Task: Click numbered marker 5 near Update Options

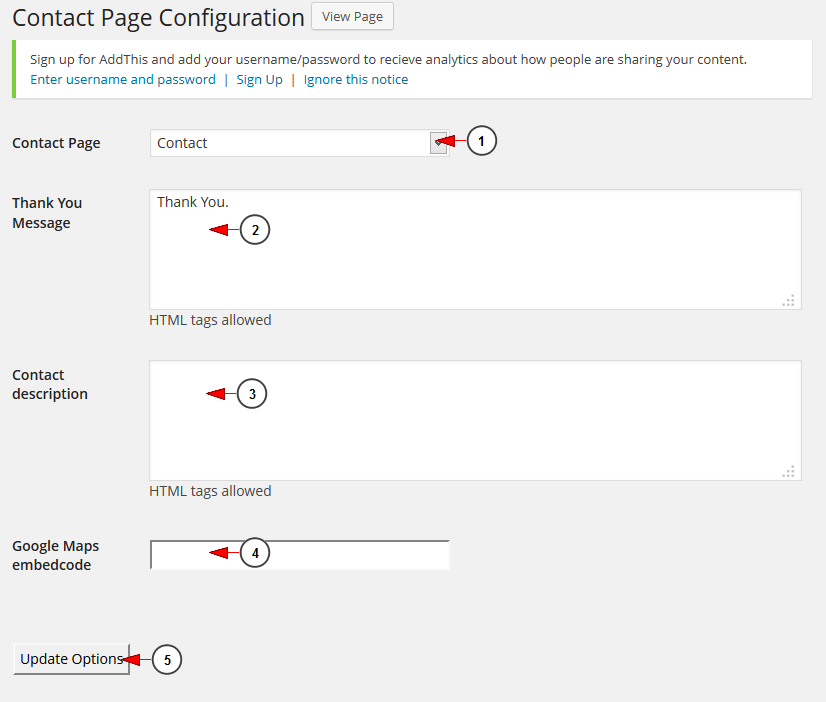Action: [167, 659]
